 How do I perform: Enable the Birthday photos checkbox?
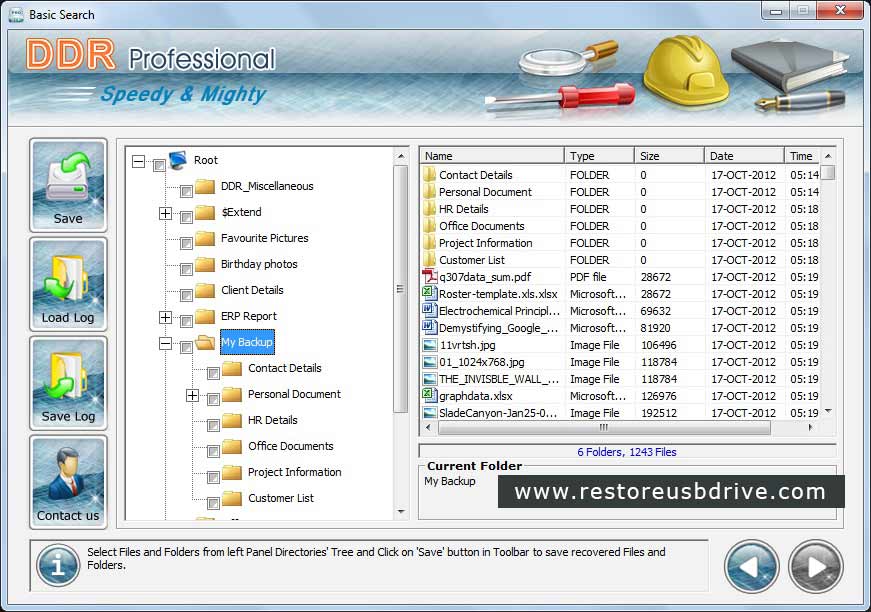pos(187,269)
